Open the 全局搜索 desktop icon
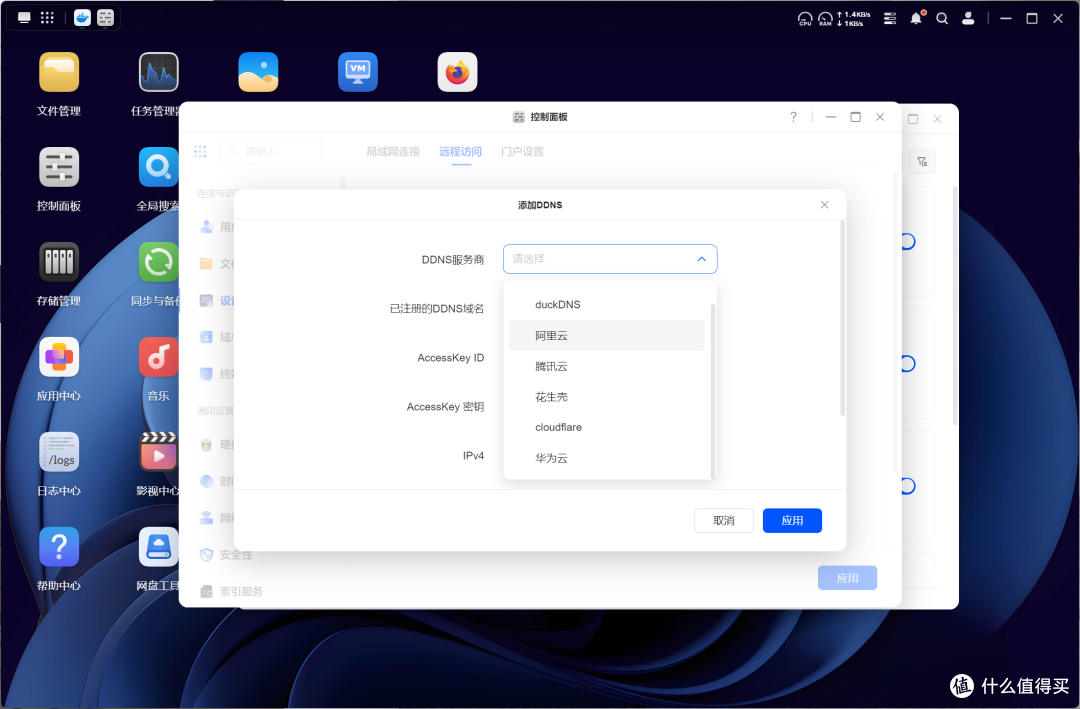The width and height of the screenshot is (1080, 709). pyautogui.click(x=158, y=167)
